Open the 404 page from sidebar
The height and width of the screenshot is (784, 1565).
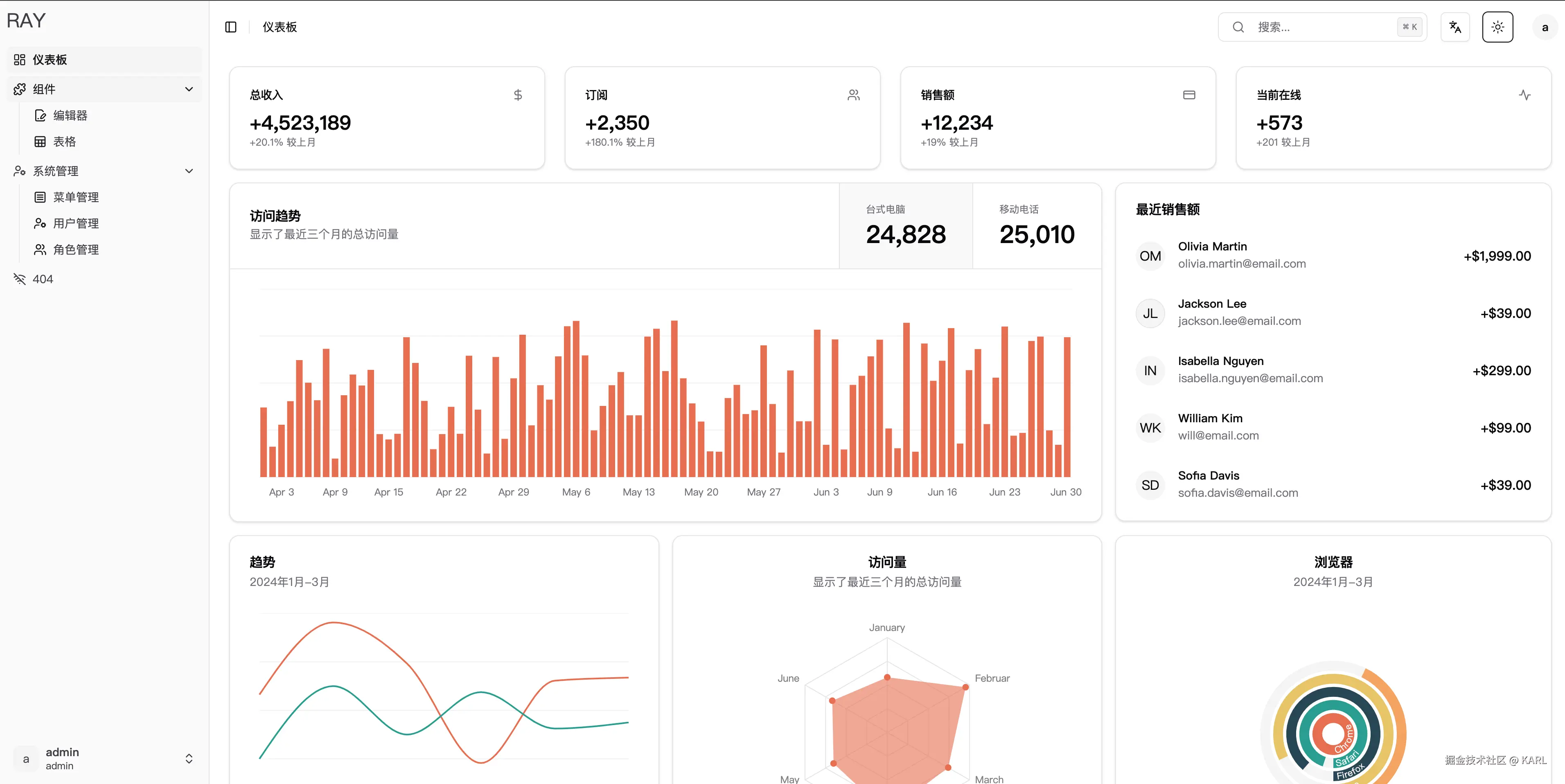click(x=43, y=279)
